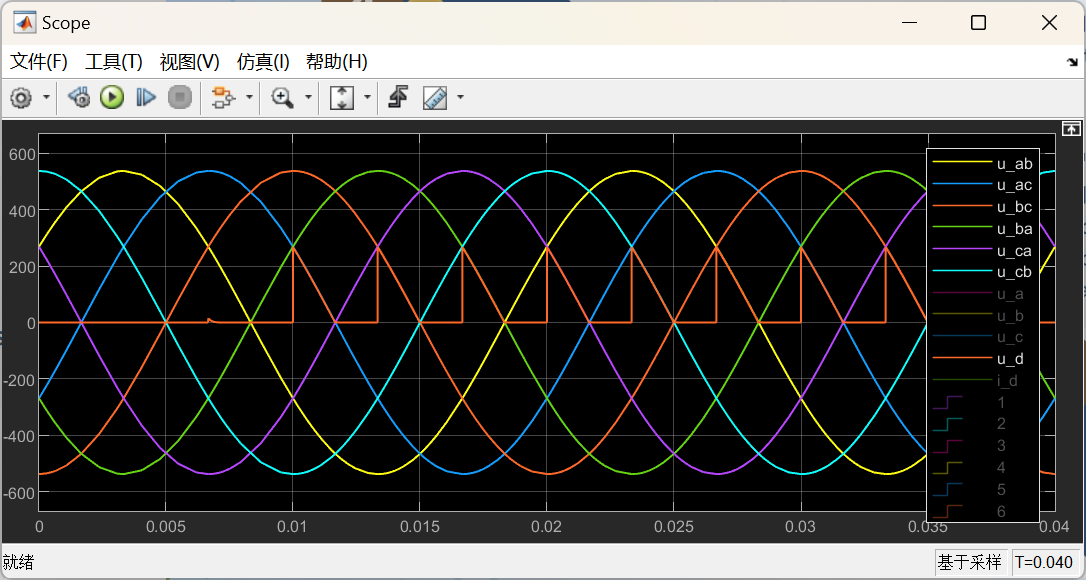The width and height of the screenshot is (1086, 580).
Task: Click the stop simulation button
Action: 180,98
